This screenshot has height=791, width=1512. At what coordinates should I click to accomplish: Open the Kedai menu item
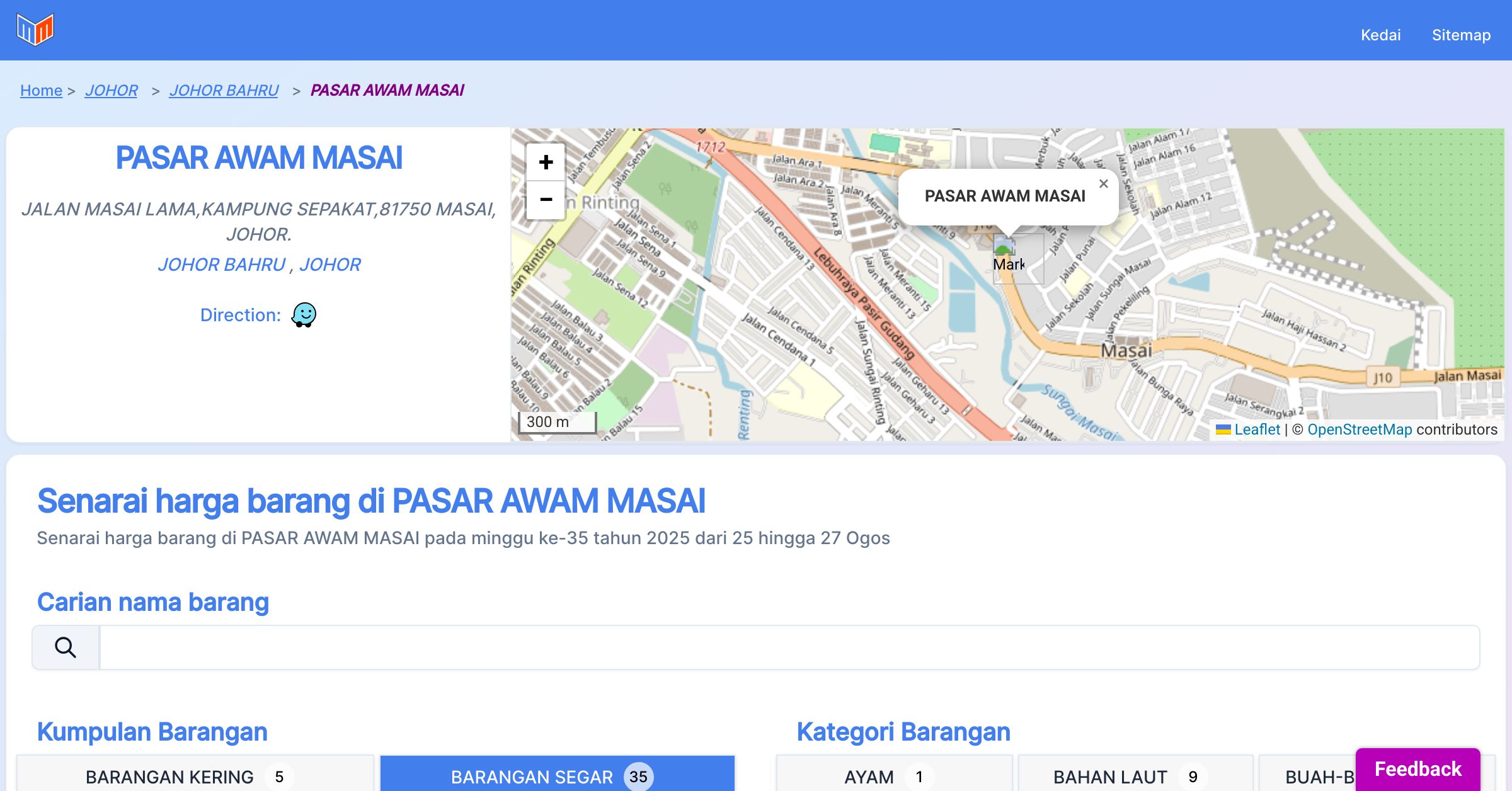point(1380,35)
